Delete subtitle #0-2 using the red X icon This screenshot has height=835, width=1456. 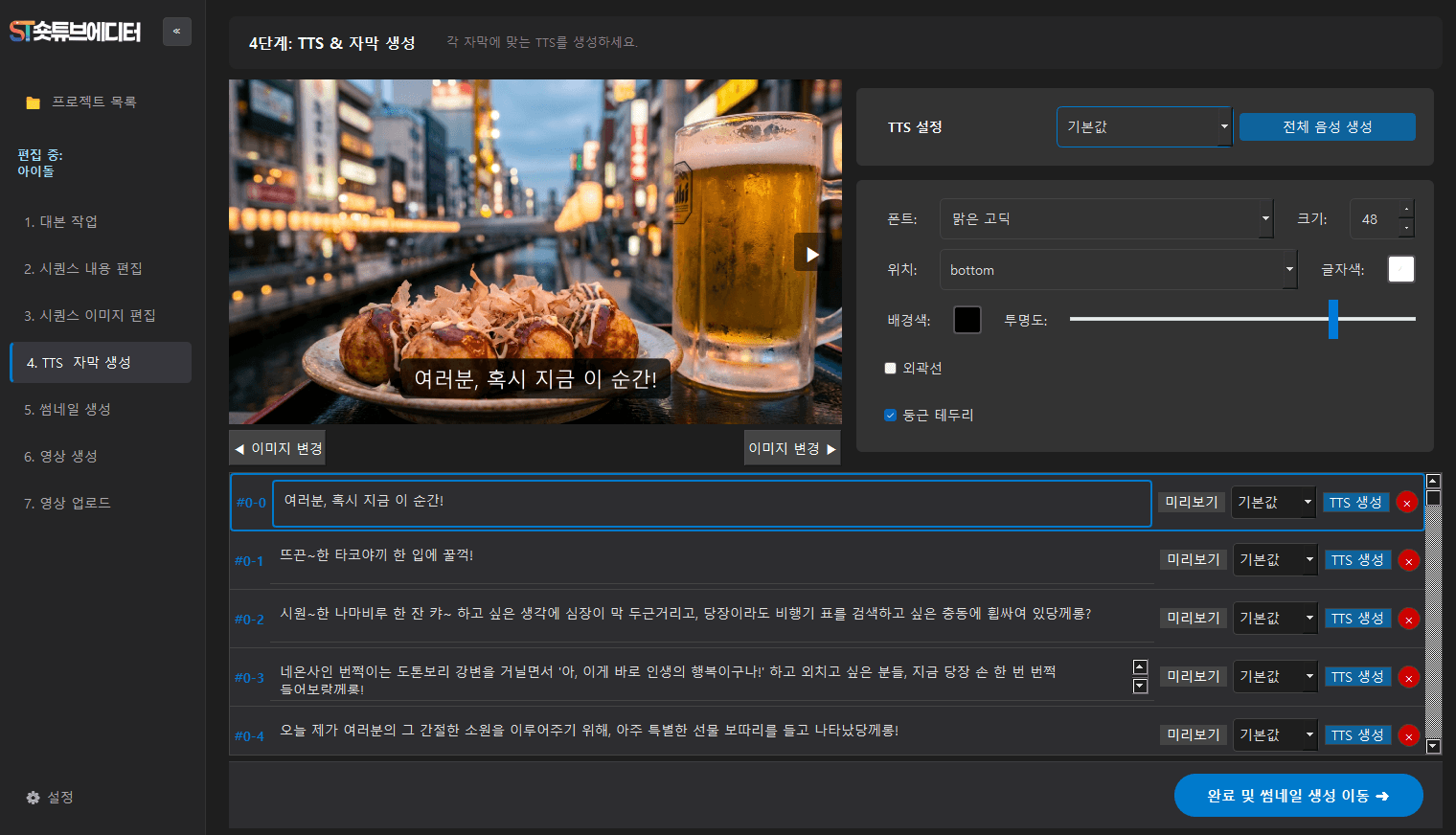pyautogui.click(x=1408, y=619)
